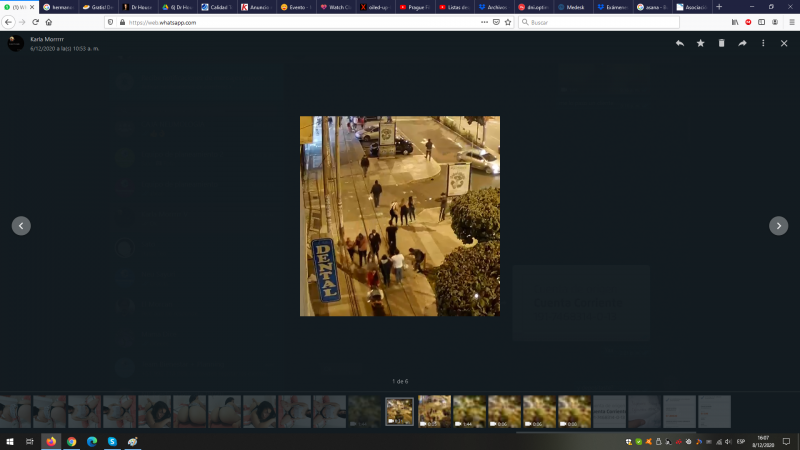Star this media message
The height and width of the screenshot is (450, 800).
[x=700, y=43]
